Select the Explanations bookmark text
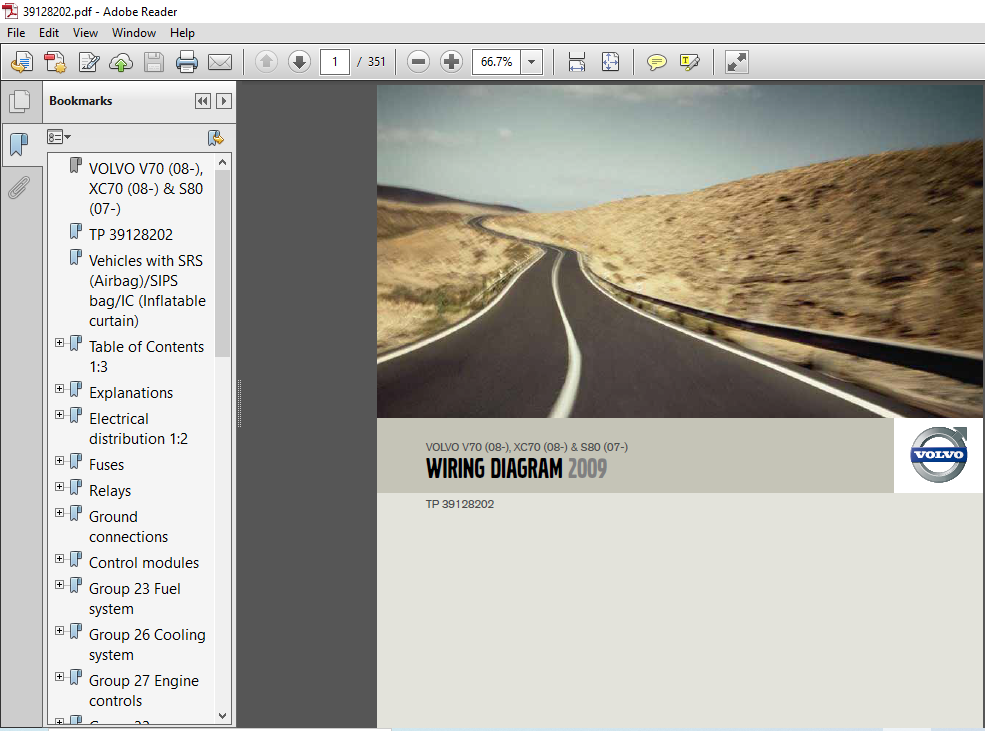 (x=131, y=393)
